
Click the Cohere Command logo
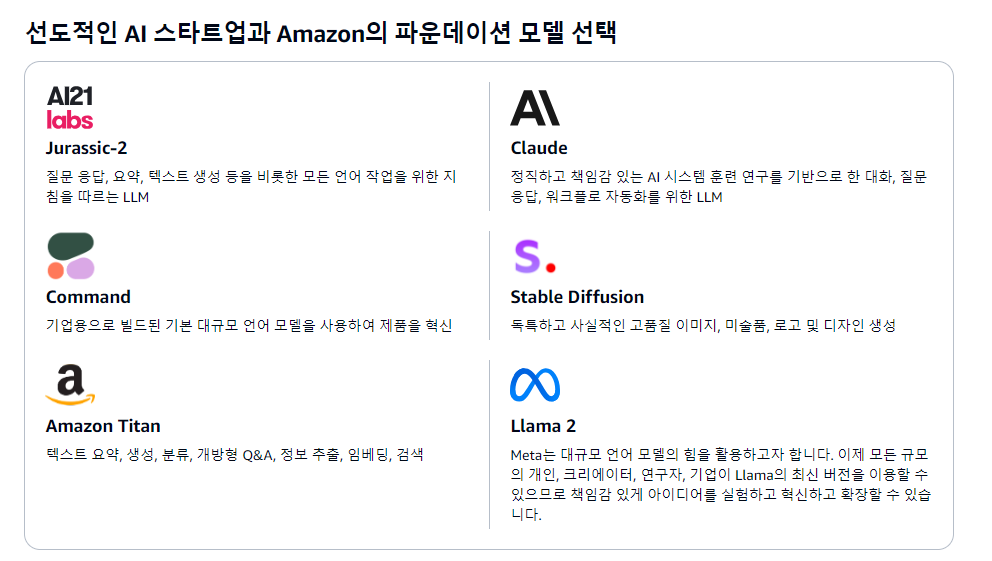71,256
